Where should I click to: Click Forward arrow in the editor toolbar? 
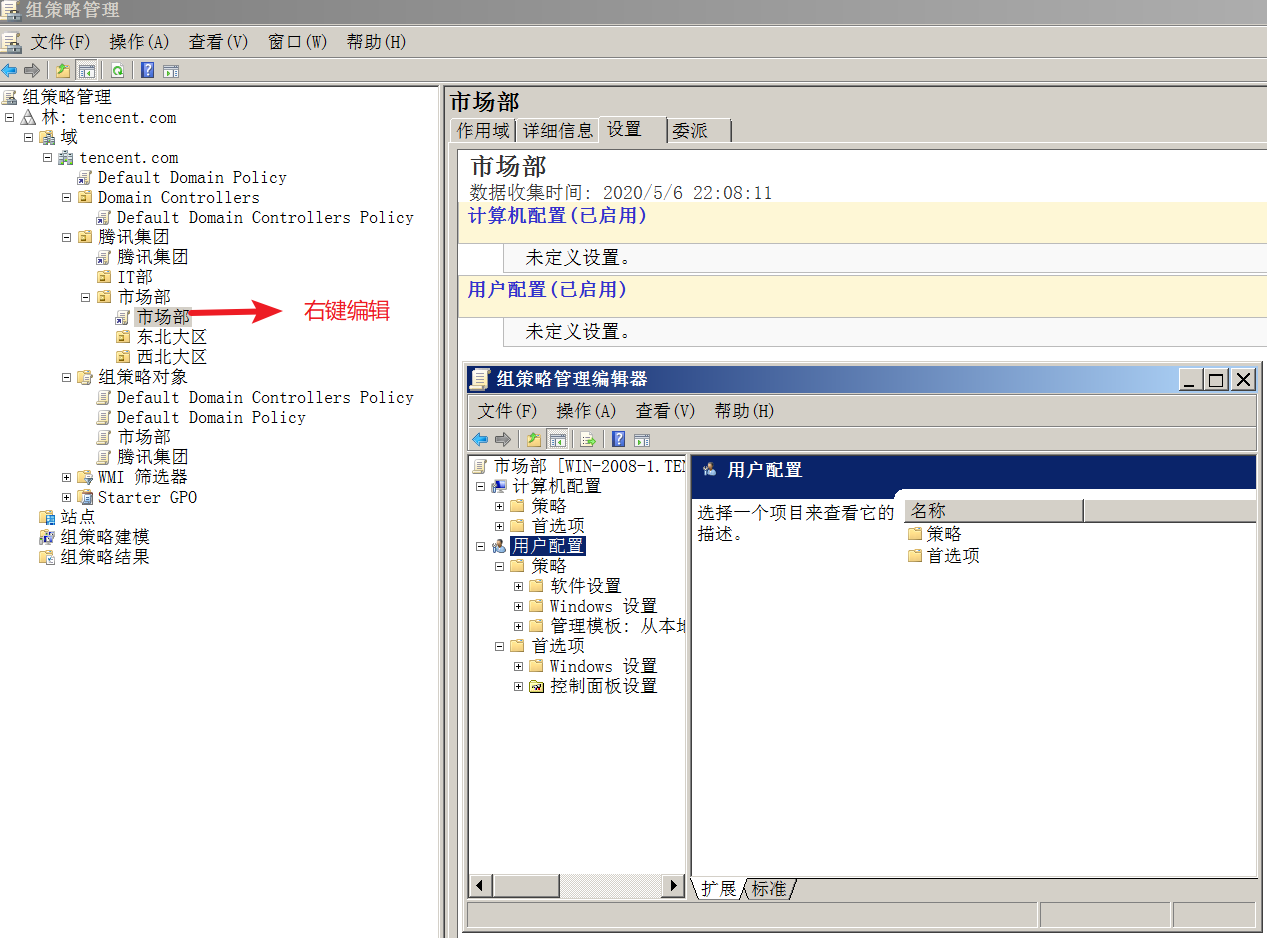click(x=503, y=439)
